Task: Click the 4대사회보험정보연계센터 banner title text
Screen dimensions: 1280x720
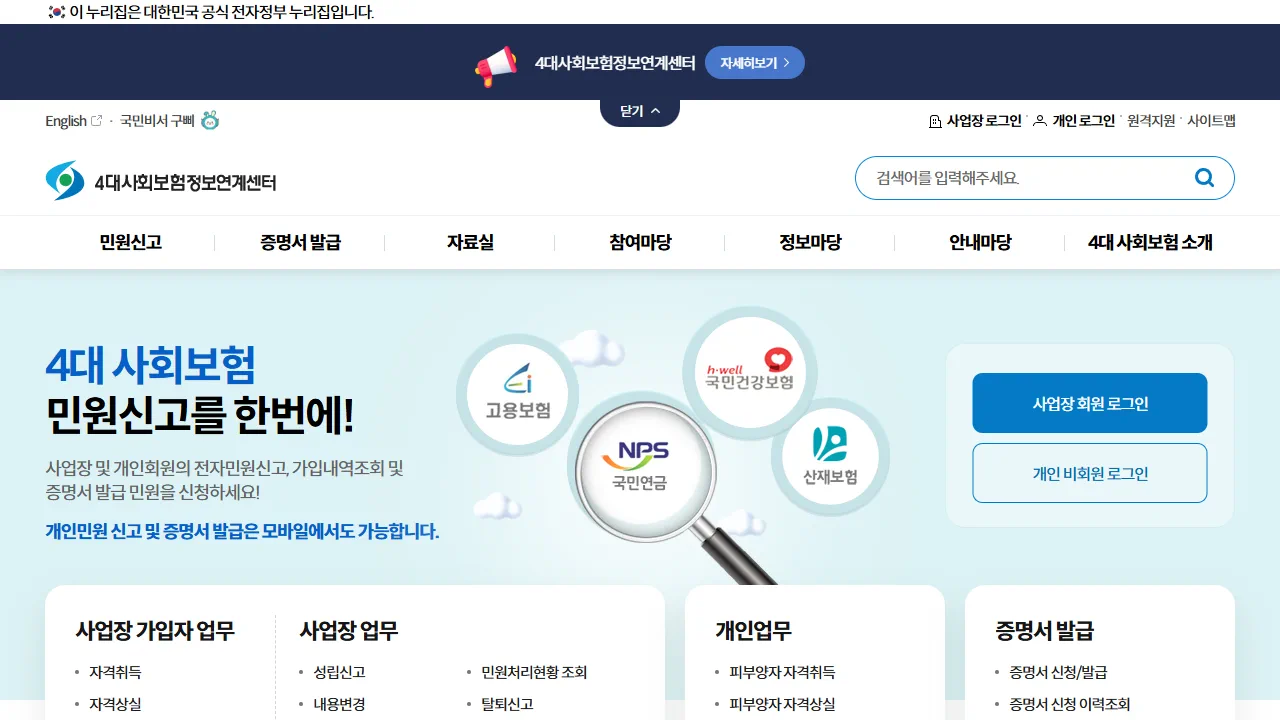Action: tap(615, 63)
